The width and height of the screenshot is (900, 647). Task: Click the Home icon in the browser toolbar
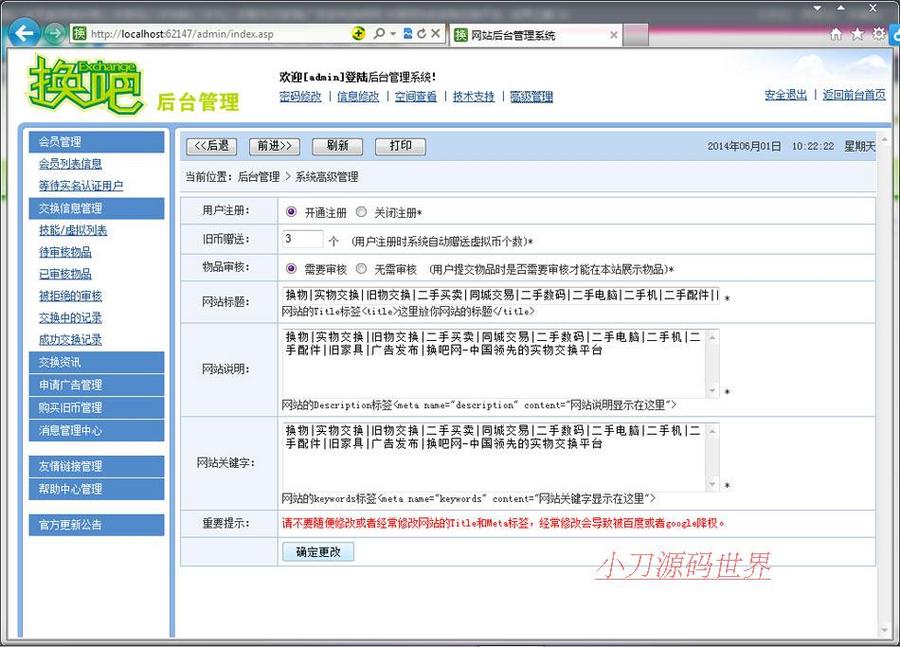pos(836,33)
